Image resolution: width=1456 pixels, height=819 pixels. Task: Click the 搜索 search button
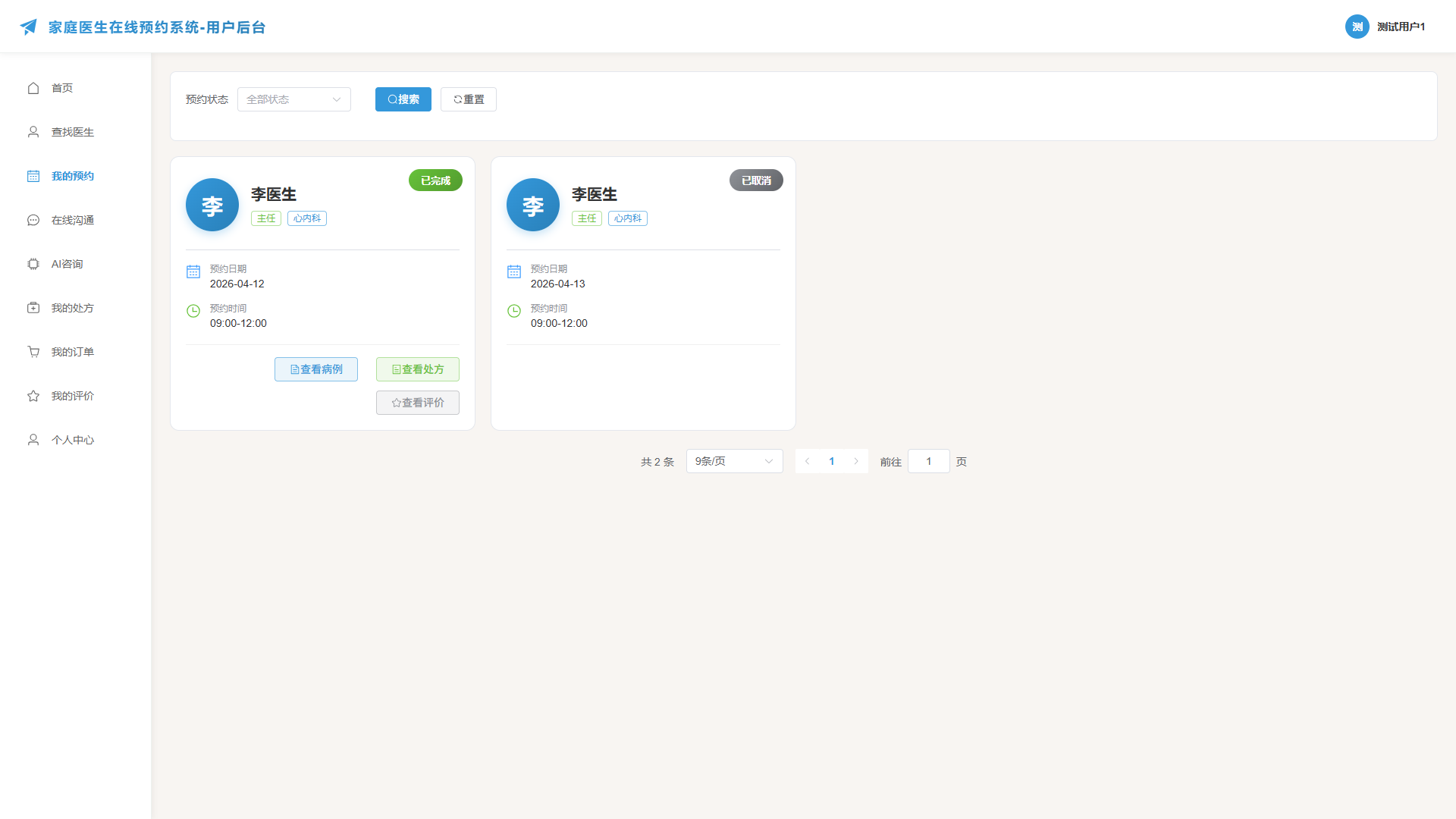point(403,99)
